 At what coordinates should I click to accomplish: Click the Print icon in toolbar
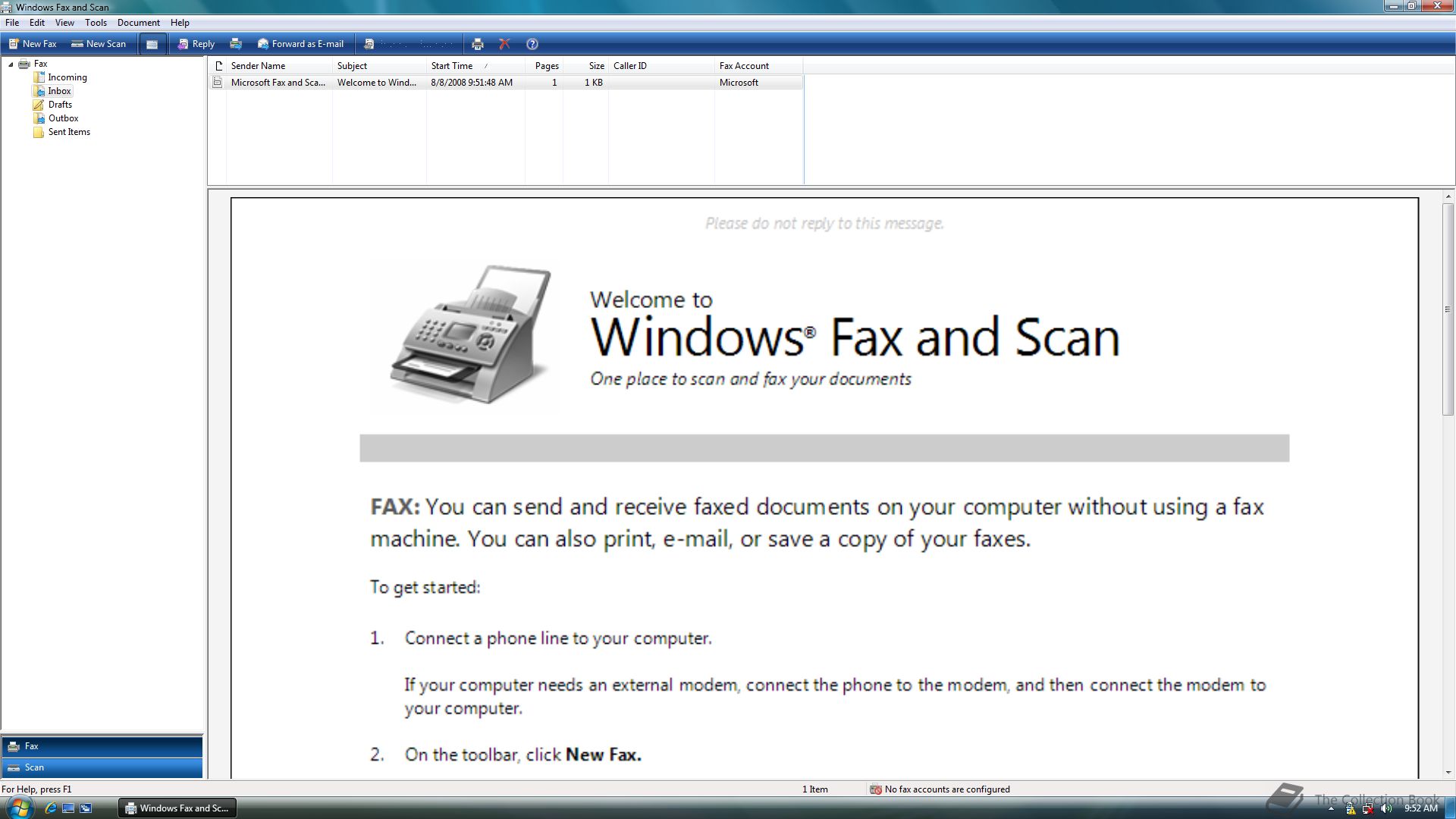pos(478,44)
